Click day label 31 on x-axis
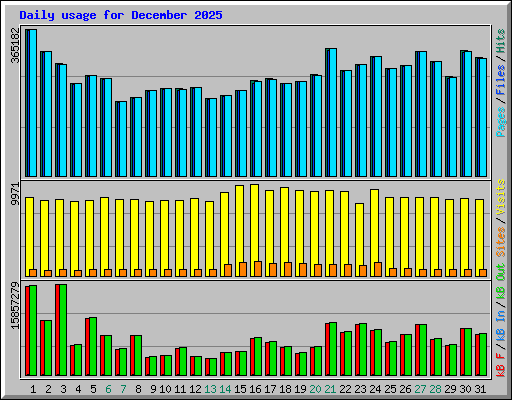 tap(480, 389)
